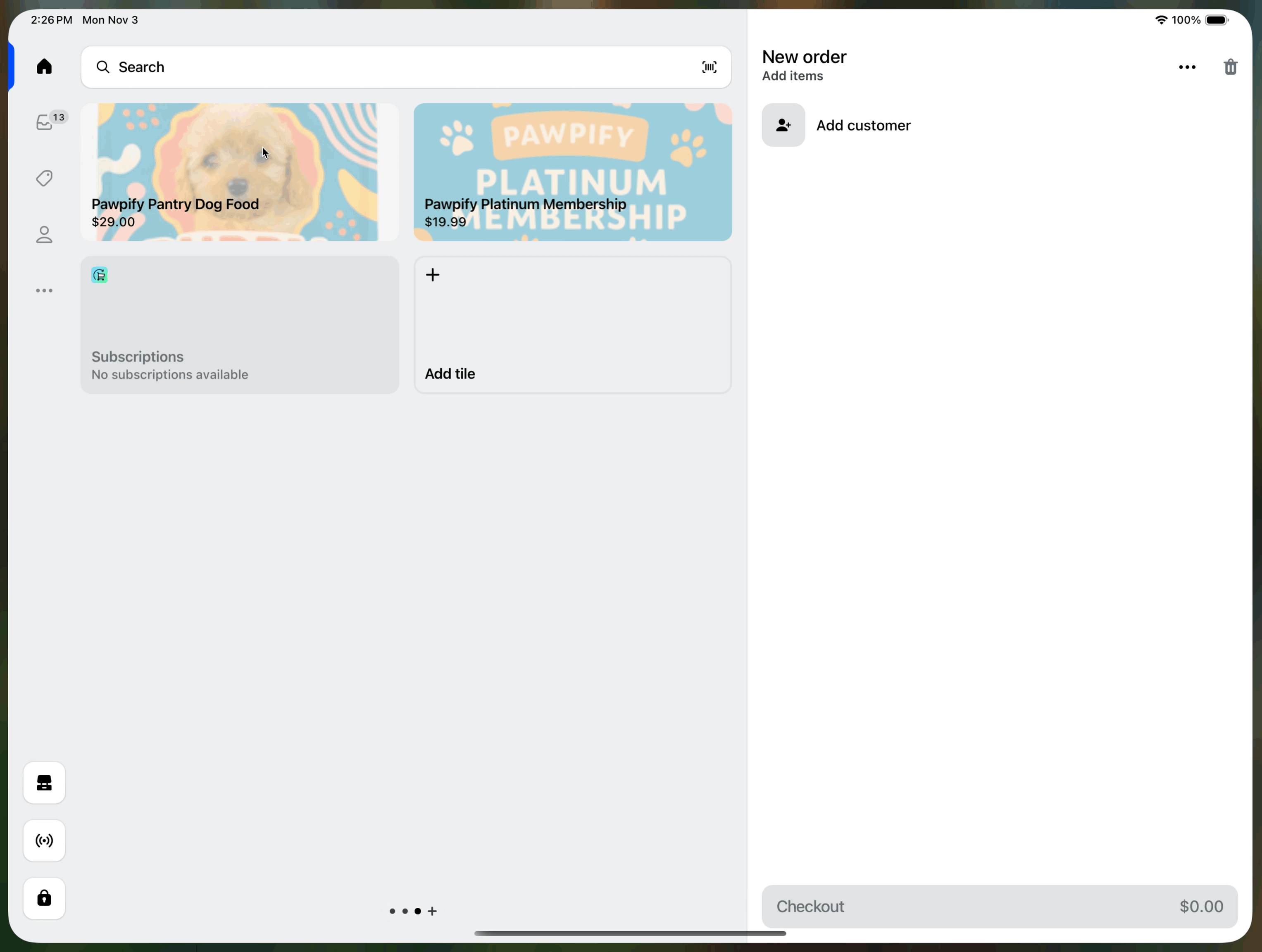Open the Subscriptions tile icon
1262x952 pixels.
point(99,276)
